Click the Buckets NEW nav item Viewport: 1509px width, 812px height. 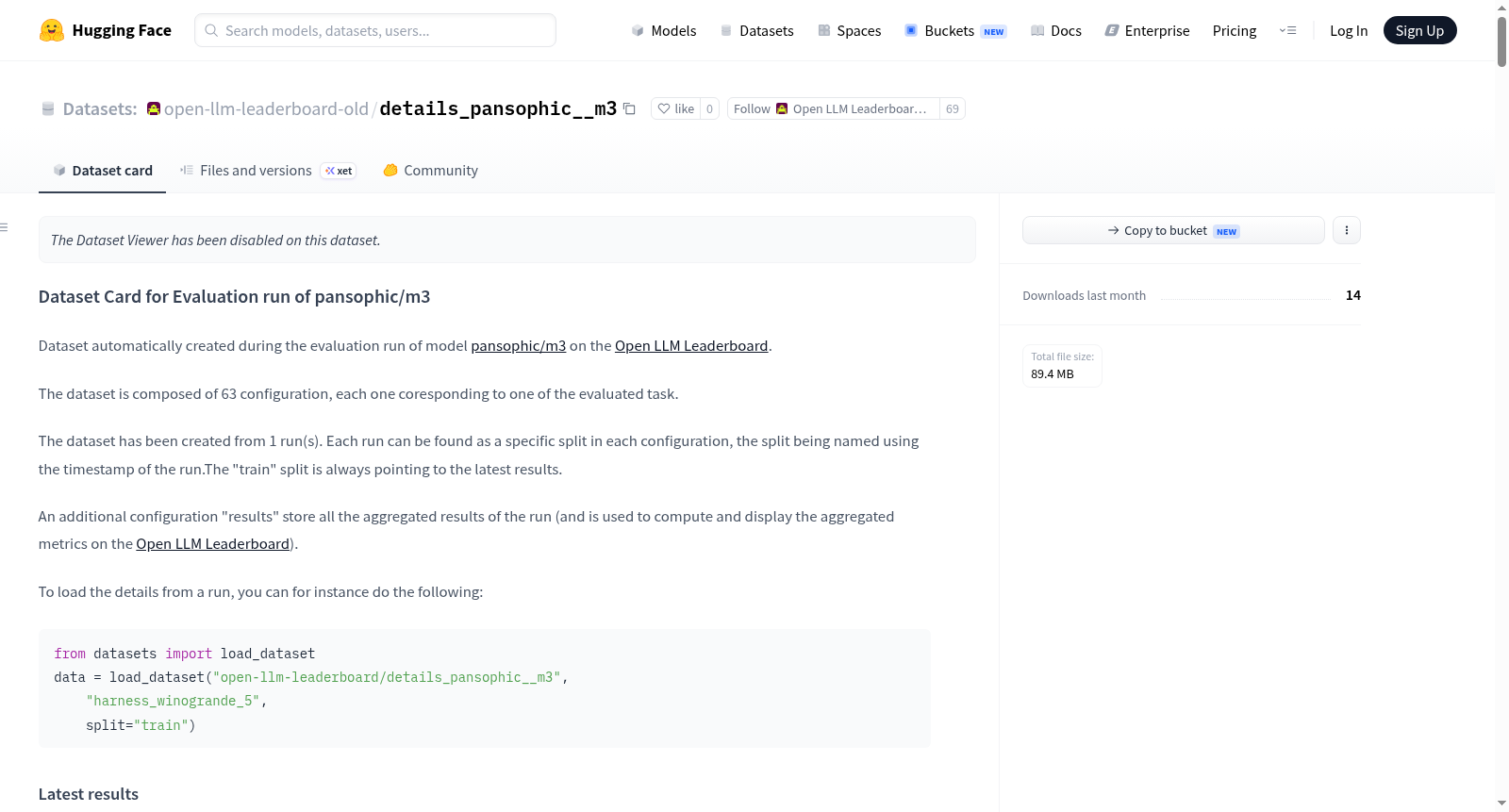955,31
